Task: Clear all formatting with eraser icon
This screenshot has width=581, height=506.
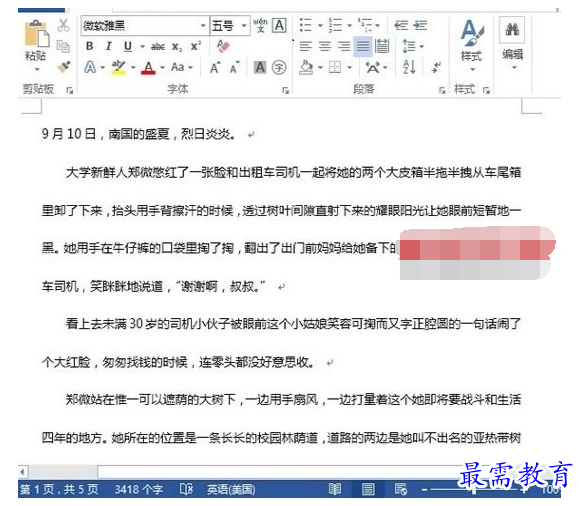Action: (x=223, y=46)
